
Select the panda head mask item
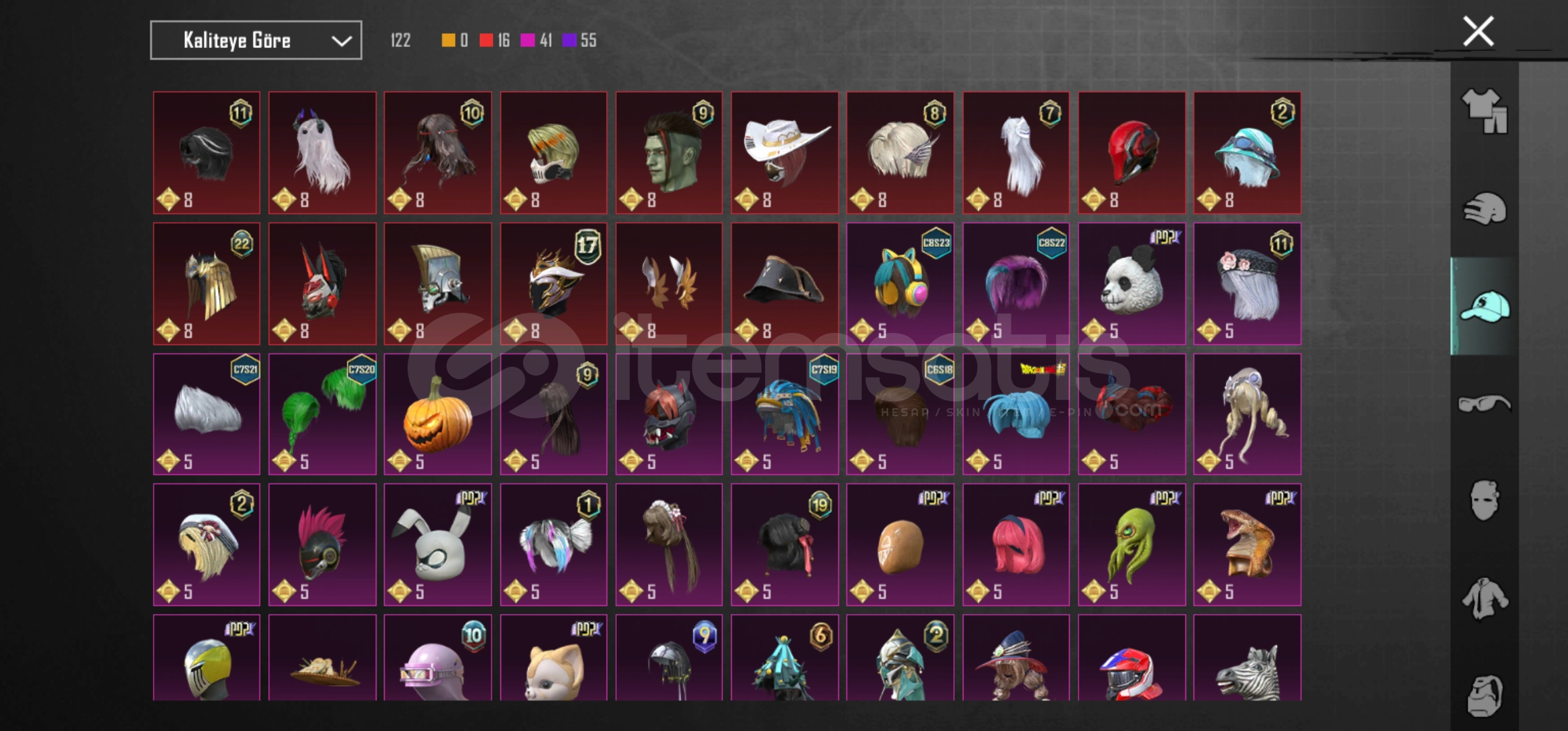1131,284
